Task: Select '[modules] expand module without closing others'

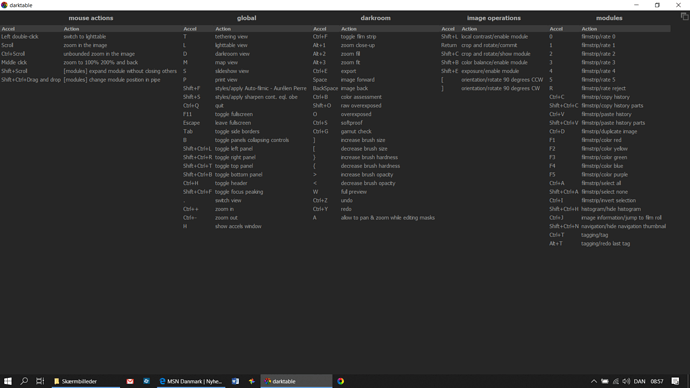Action: (x=120, y=71)
